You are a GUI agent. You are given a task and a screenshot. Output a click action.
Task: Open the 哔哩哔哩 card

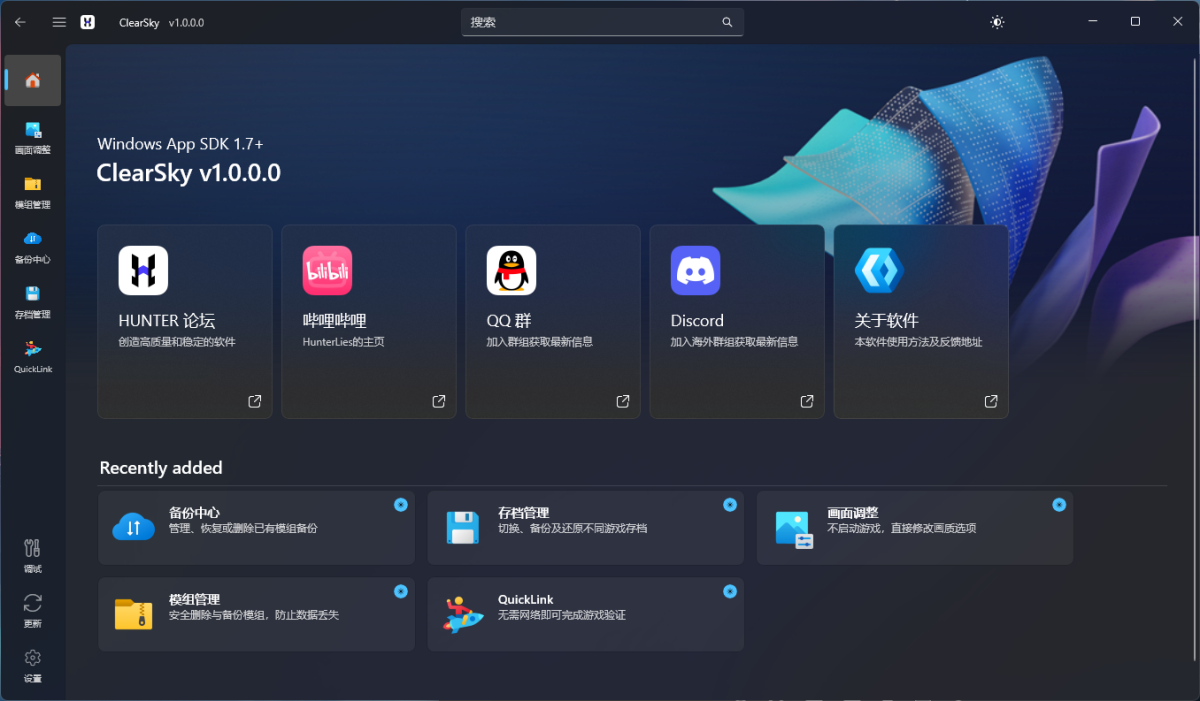[x=369, y=321]
